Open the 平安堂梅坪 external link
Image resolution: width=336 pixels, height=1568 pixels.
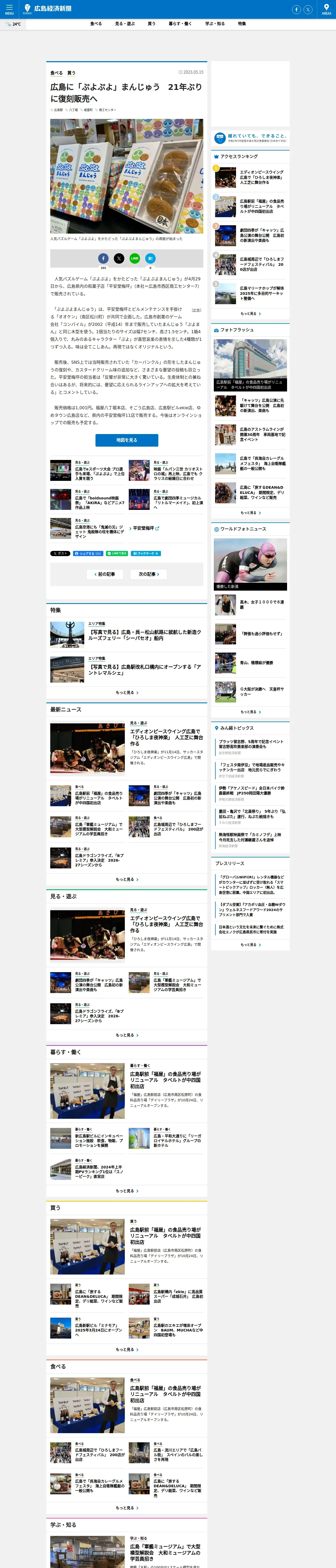pos(144,528)
